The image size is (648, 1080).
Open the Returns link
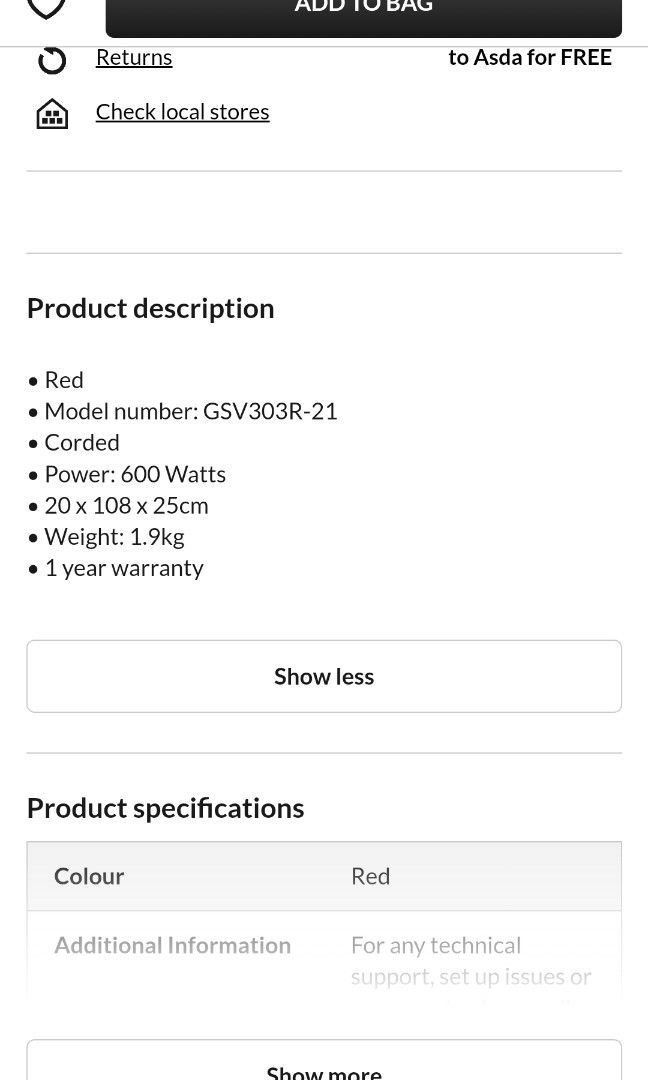coord(134,57)
